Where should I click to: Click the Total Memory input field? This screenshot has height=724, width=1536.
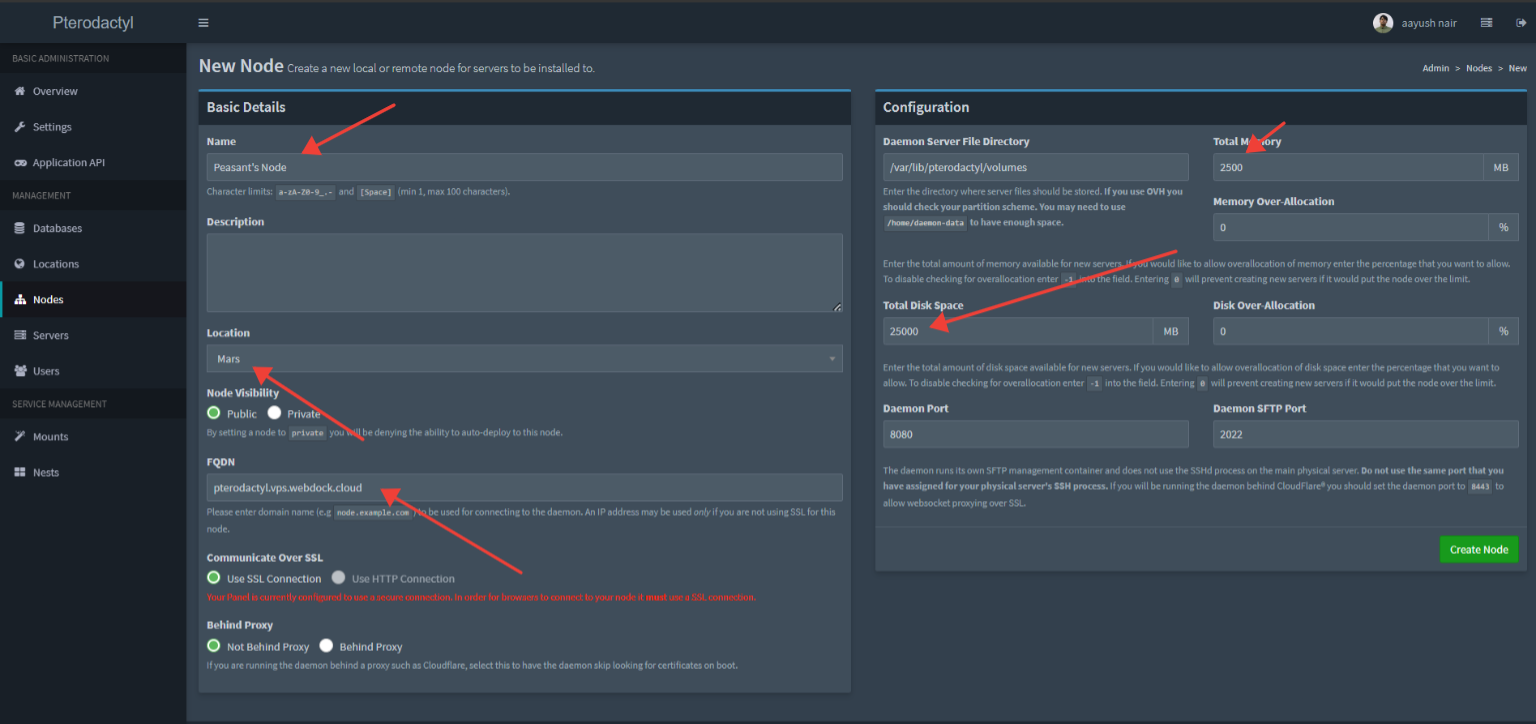[x=1347, y=167]
